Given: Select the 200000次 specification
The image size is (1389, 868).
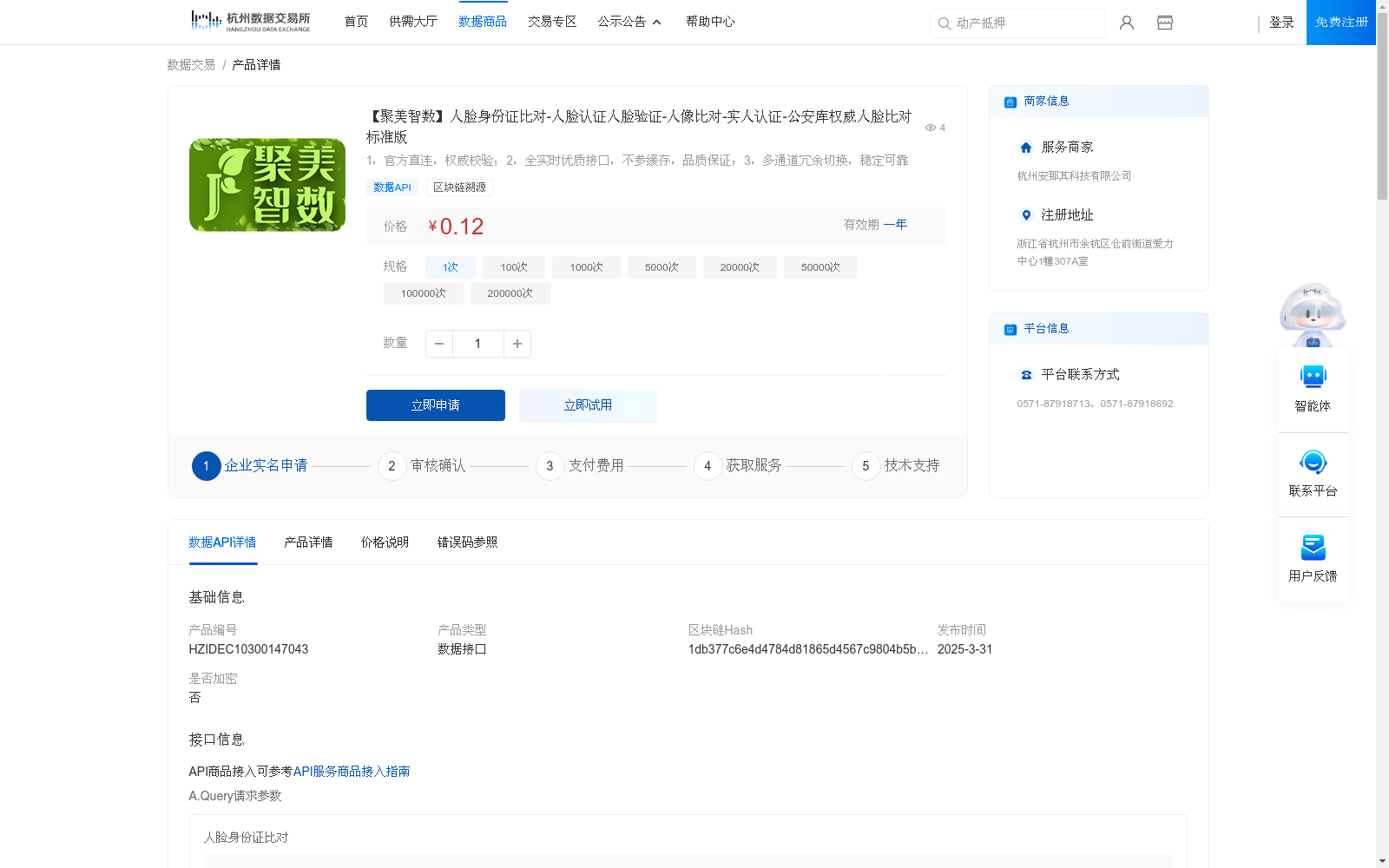Looking at the screenshot, I should tap(510, 293).
